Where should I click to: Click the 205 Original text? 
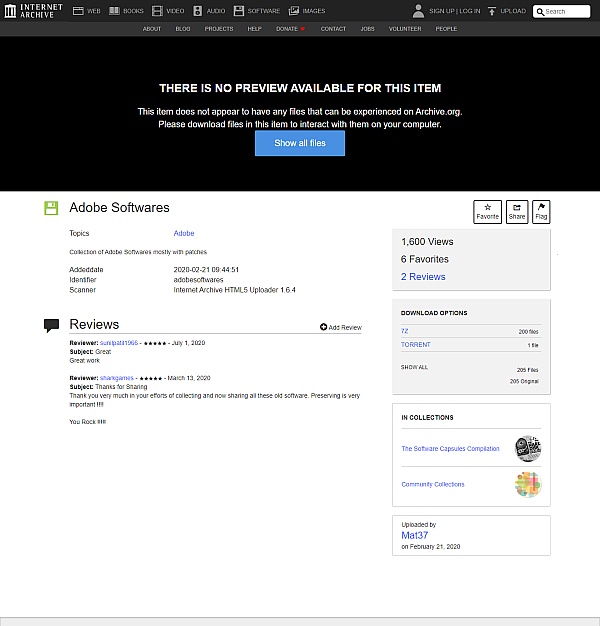524,381
